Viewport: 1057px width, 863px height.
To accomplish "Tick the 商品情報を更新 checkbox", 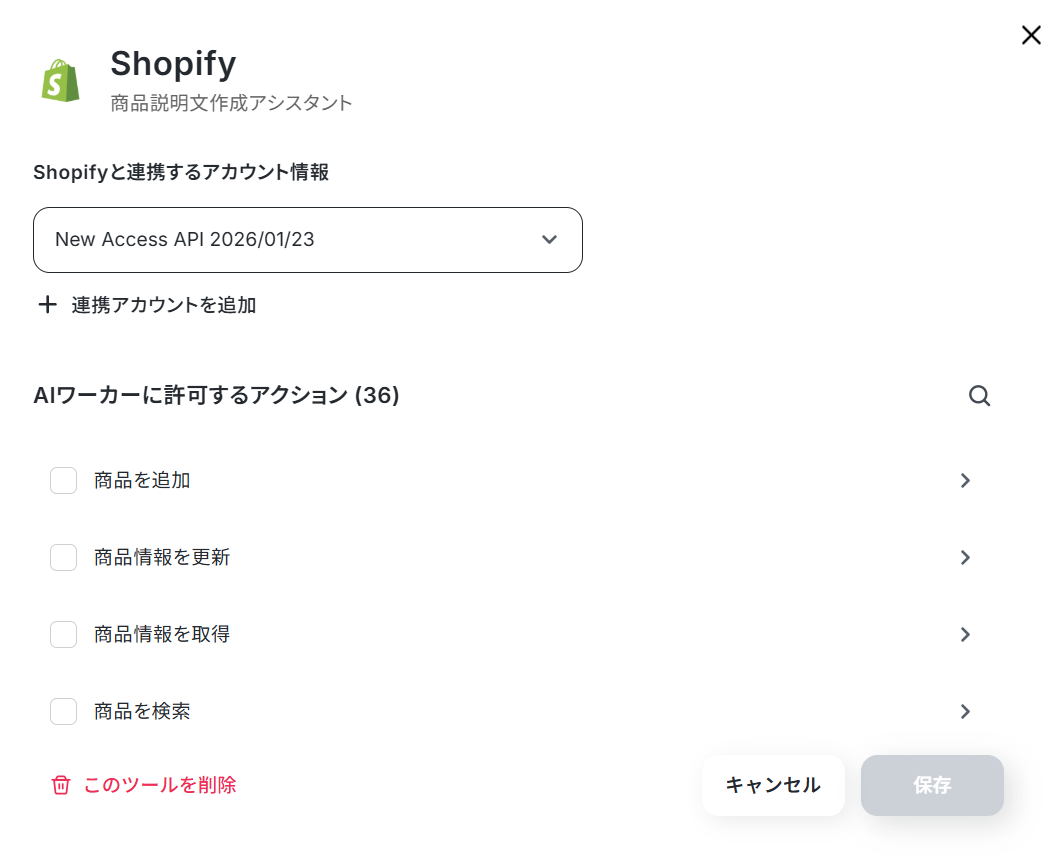I will click(x=64, y=558).
